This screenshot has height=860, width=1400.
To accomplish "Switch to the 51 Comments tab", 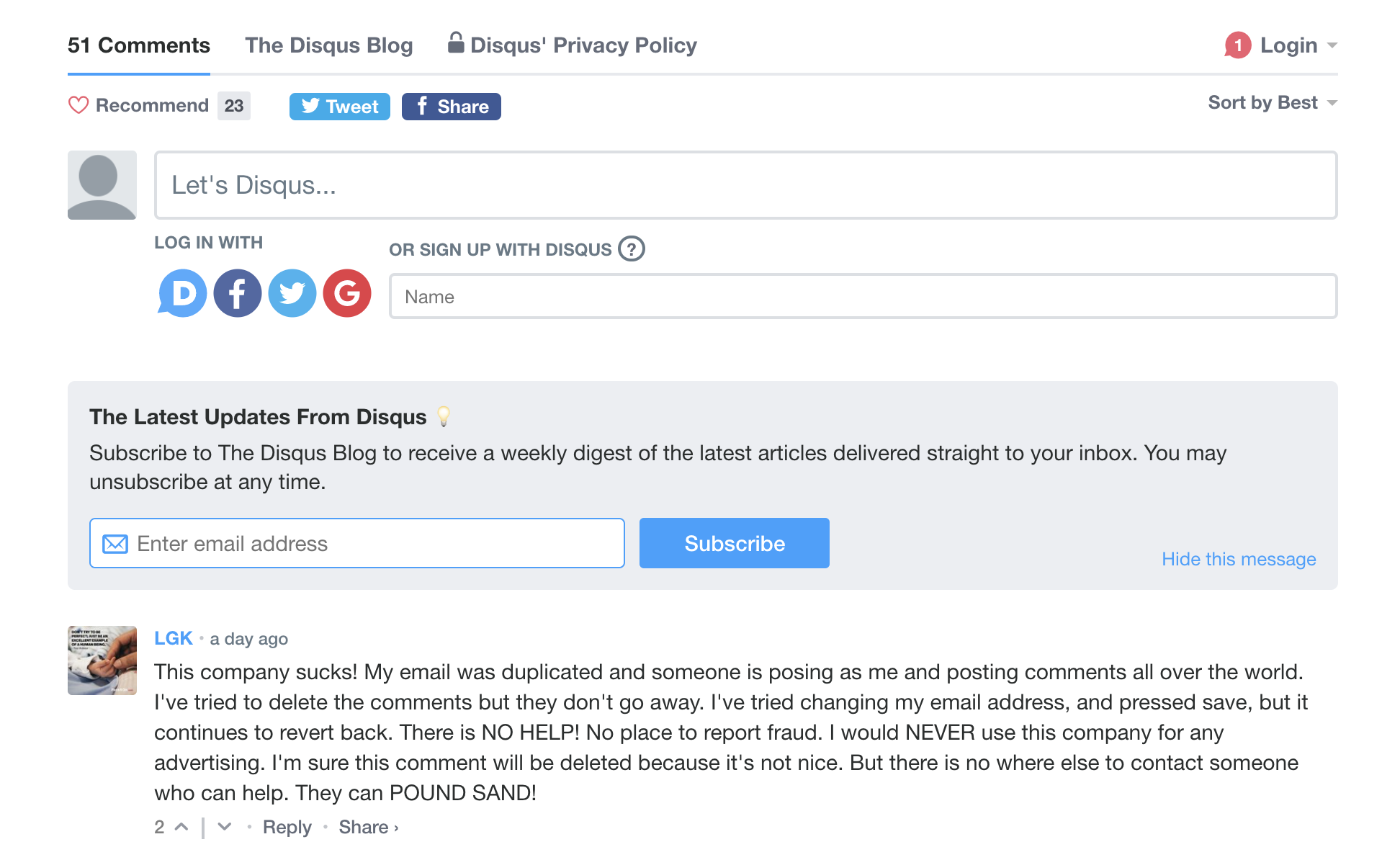I will tap(139, 45).
